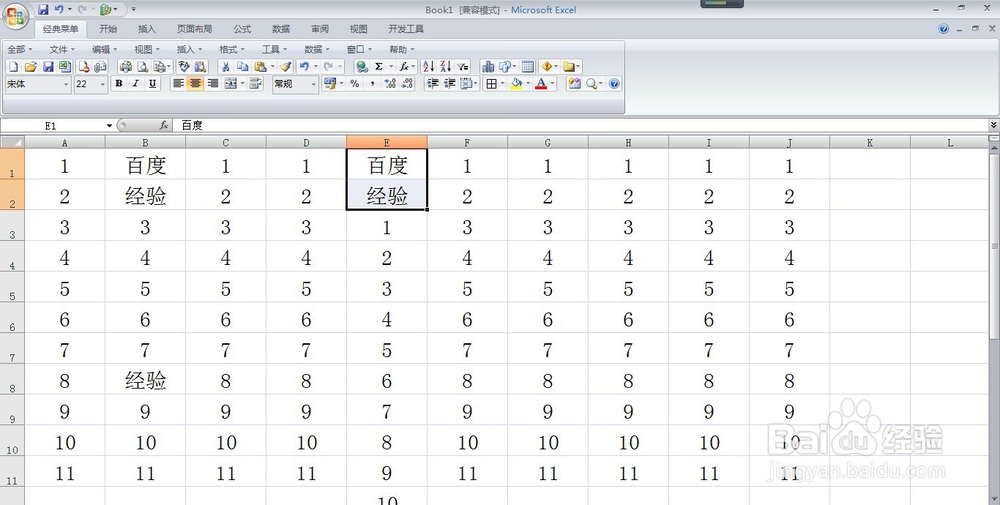Click cell B8 containing 经验
This screenshot has height=505, width=1000.
tap(145, 381)
